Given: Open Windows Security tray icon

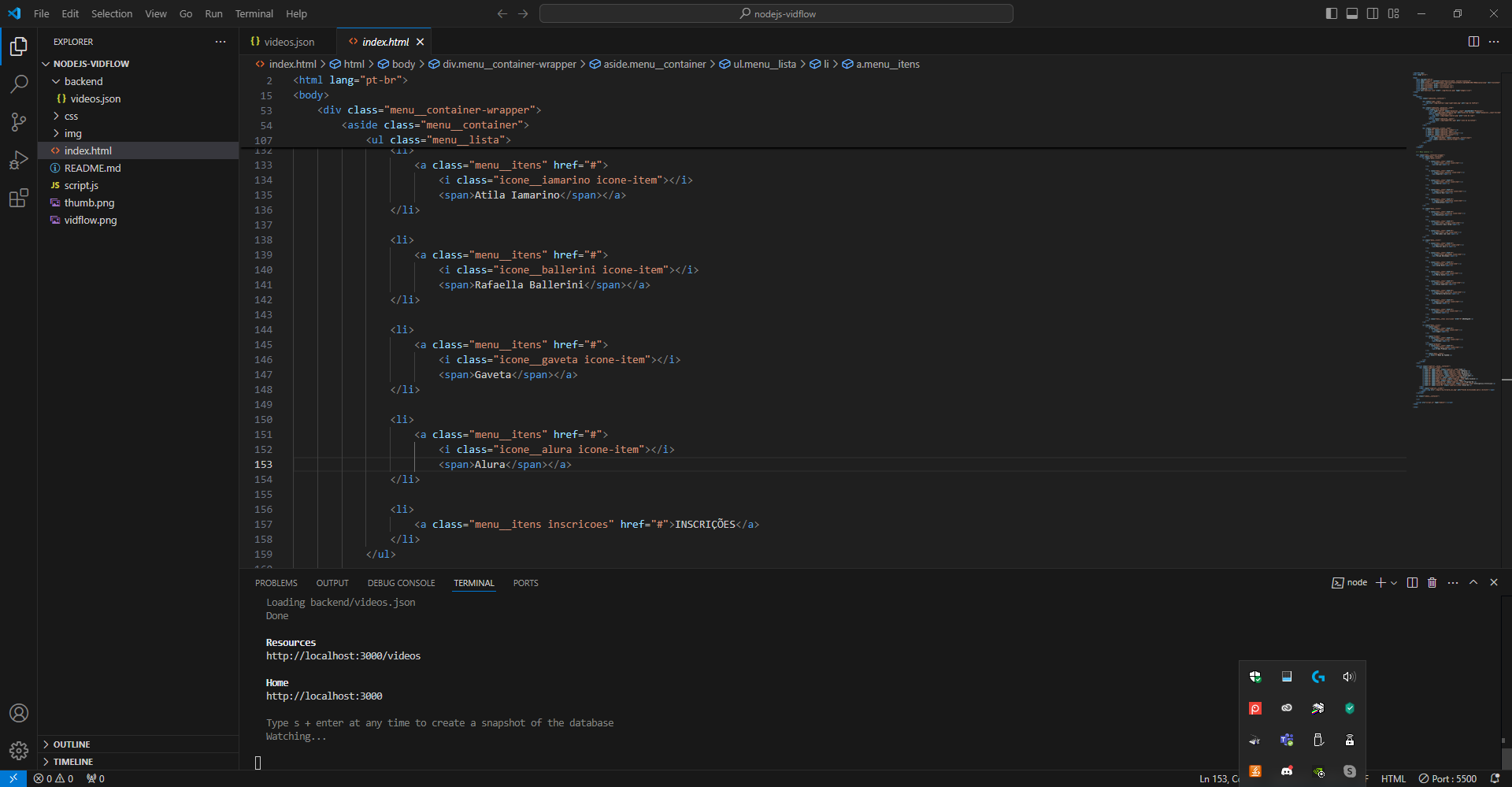Looking at the screenshot, I should (1255, 677).
